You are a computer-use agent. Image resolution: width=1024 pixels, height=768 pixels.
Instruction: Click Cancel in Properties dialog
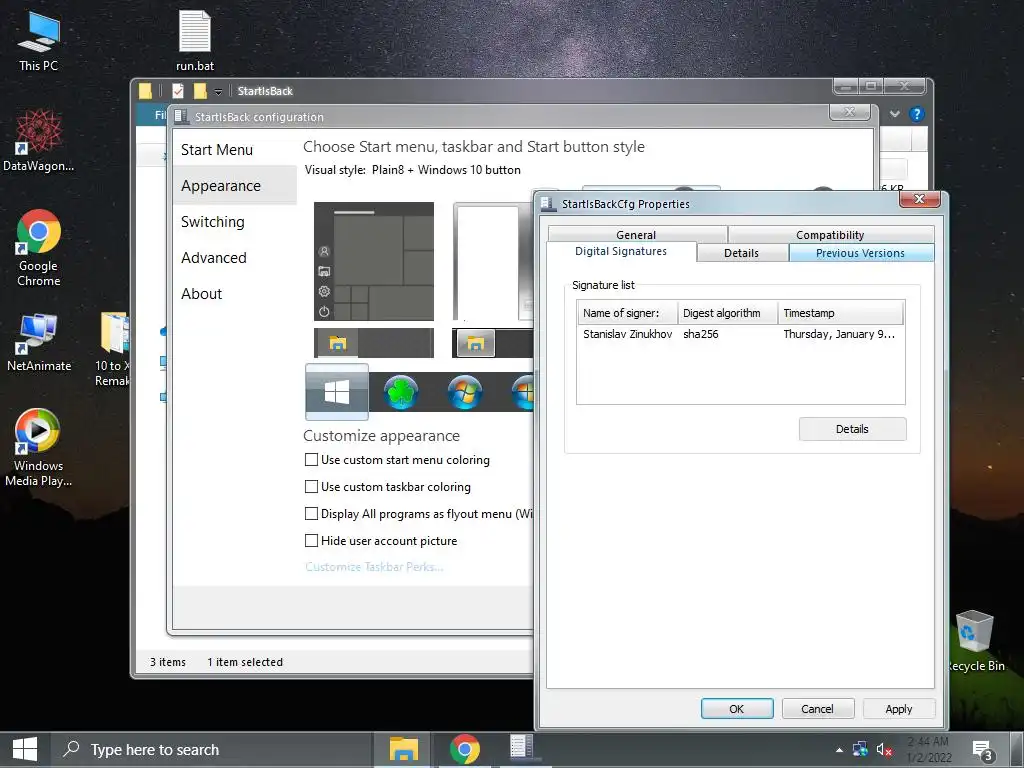818,709
